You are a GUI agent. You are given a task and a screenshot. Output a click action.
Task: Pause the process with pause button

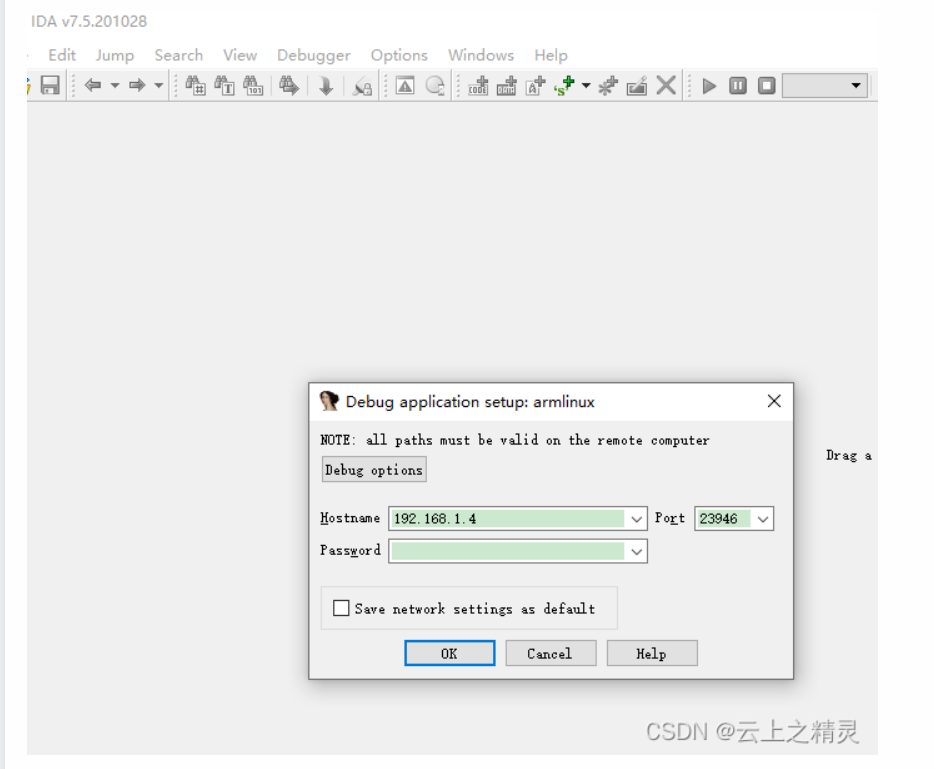click(737, 86)
